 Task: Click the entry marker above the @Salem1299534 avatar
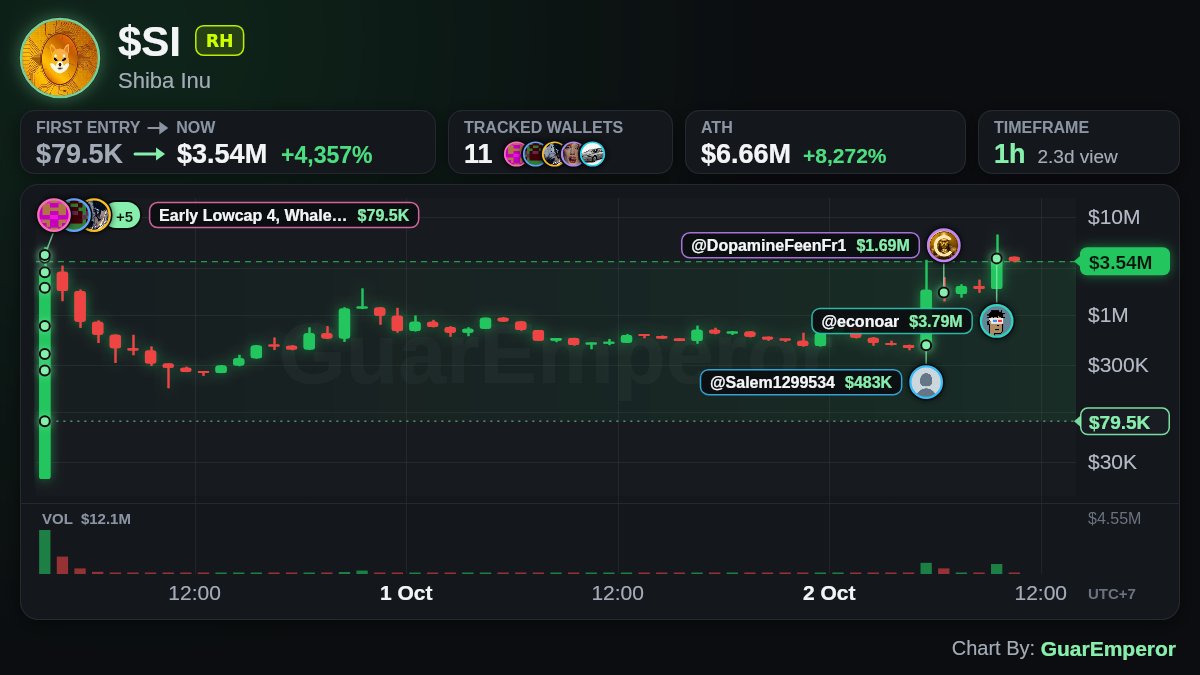click(926, 345)
